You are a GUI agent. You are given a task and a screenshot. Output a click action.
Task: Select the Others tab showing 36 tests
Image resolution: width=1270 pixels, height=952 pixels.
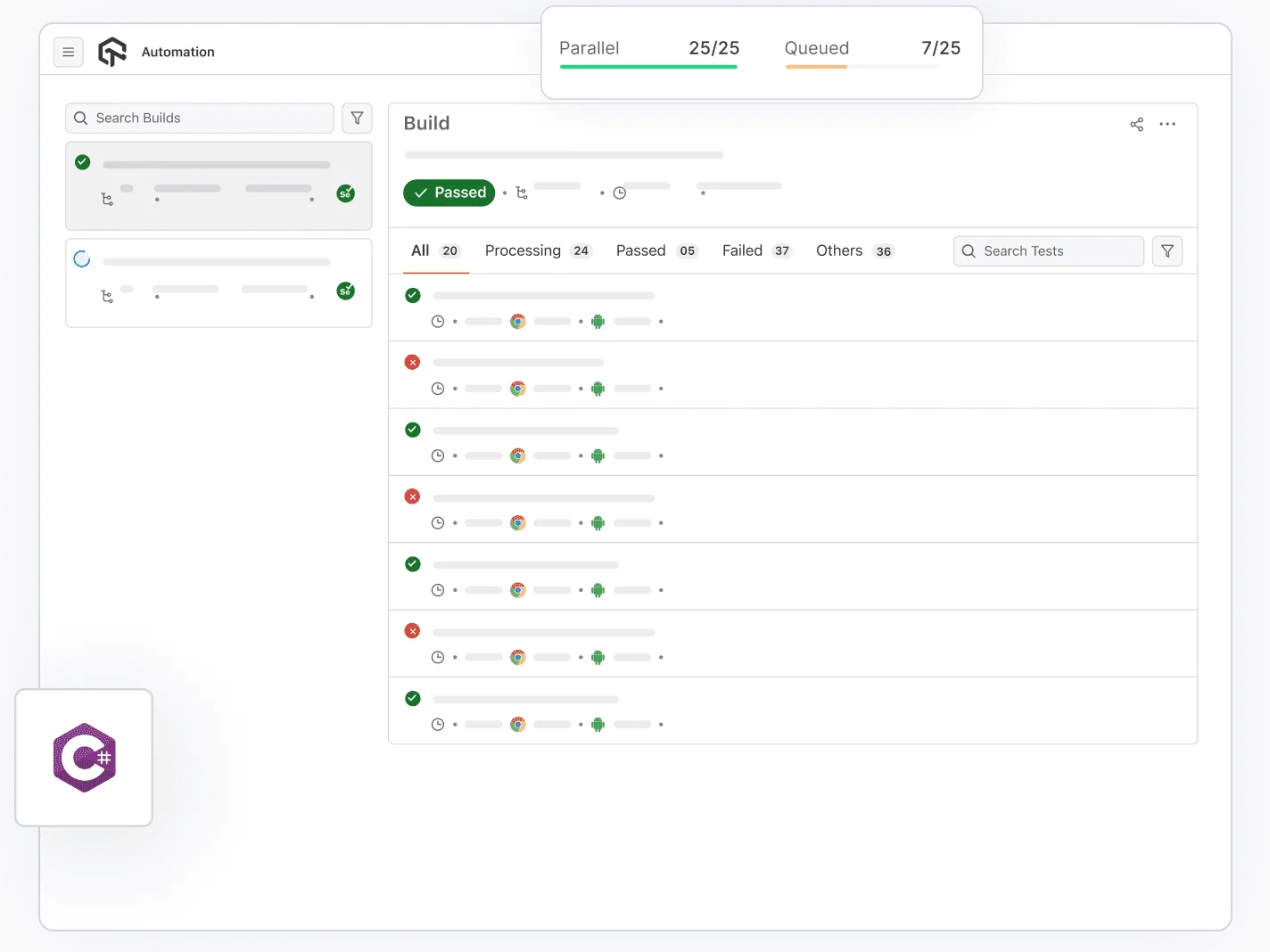click(x=838, y=250)
